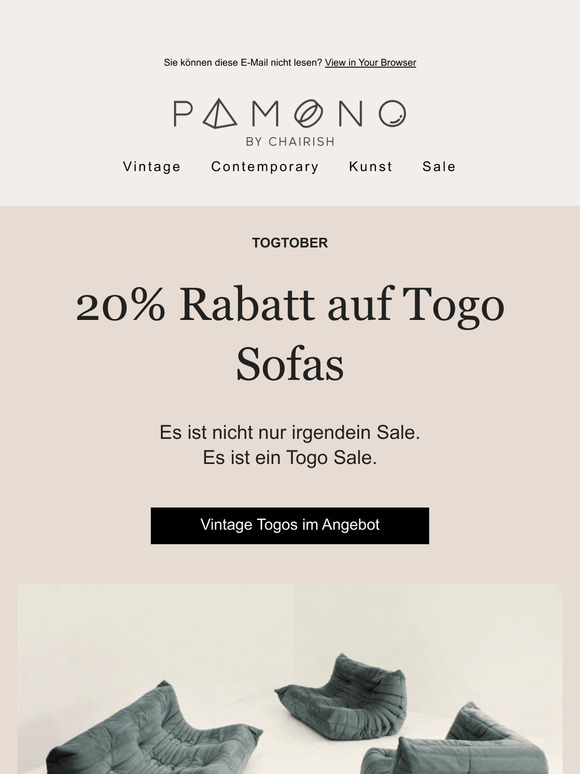Click the smiling final O in Pamono logo
580x774 pixels.
392,113
